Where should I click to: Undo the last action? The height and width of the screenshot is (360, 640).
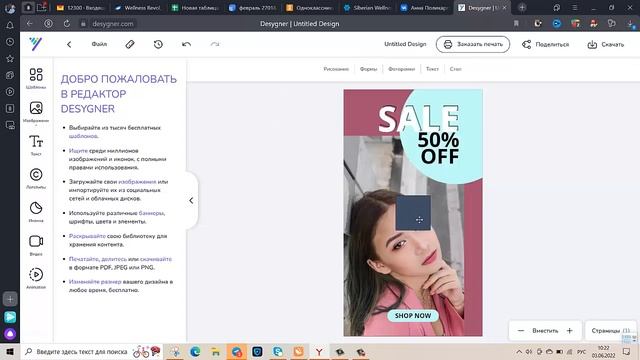point(187,44)
